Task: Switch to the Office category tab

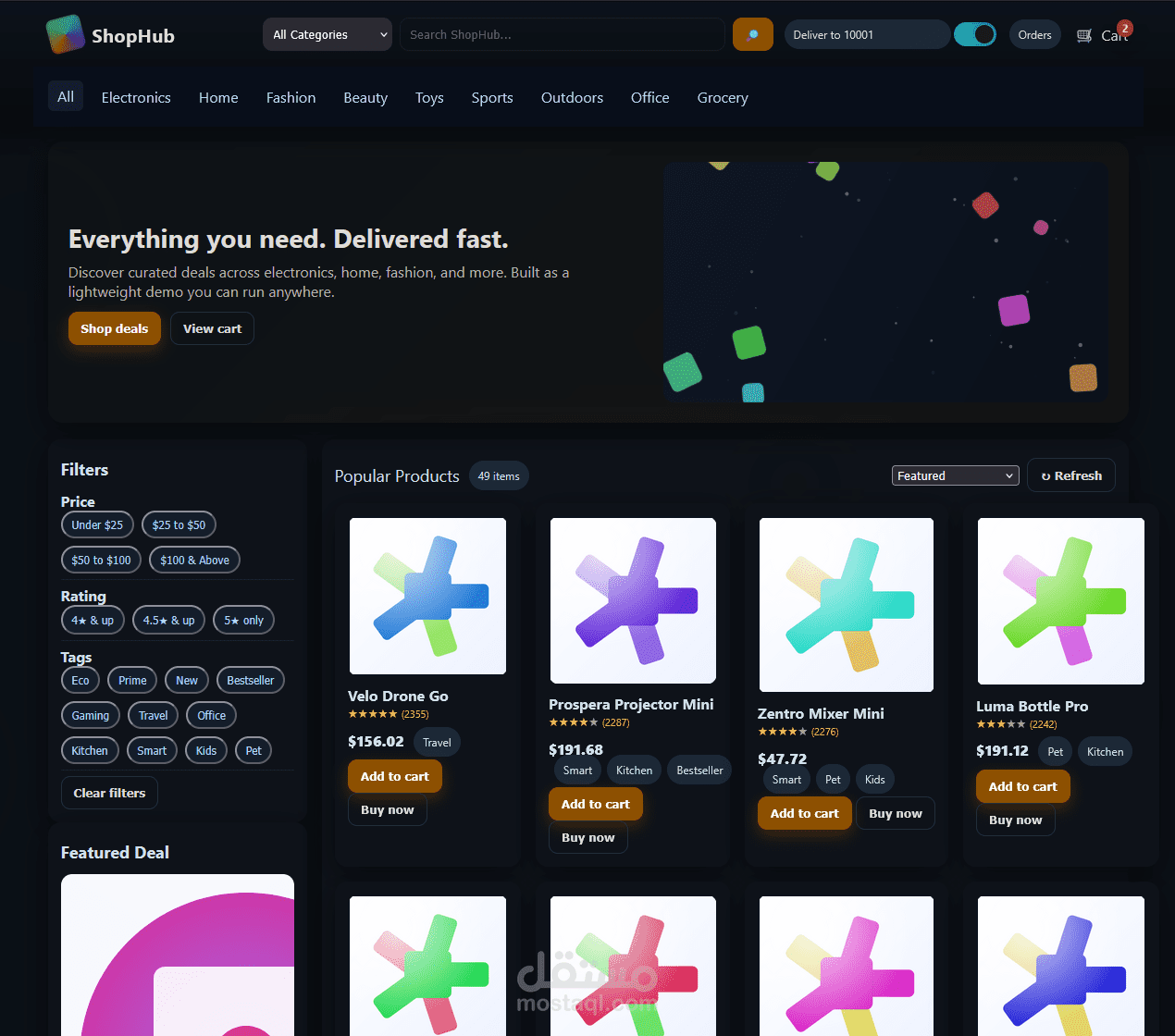Action: [x=649, y=97]
